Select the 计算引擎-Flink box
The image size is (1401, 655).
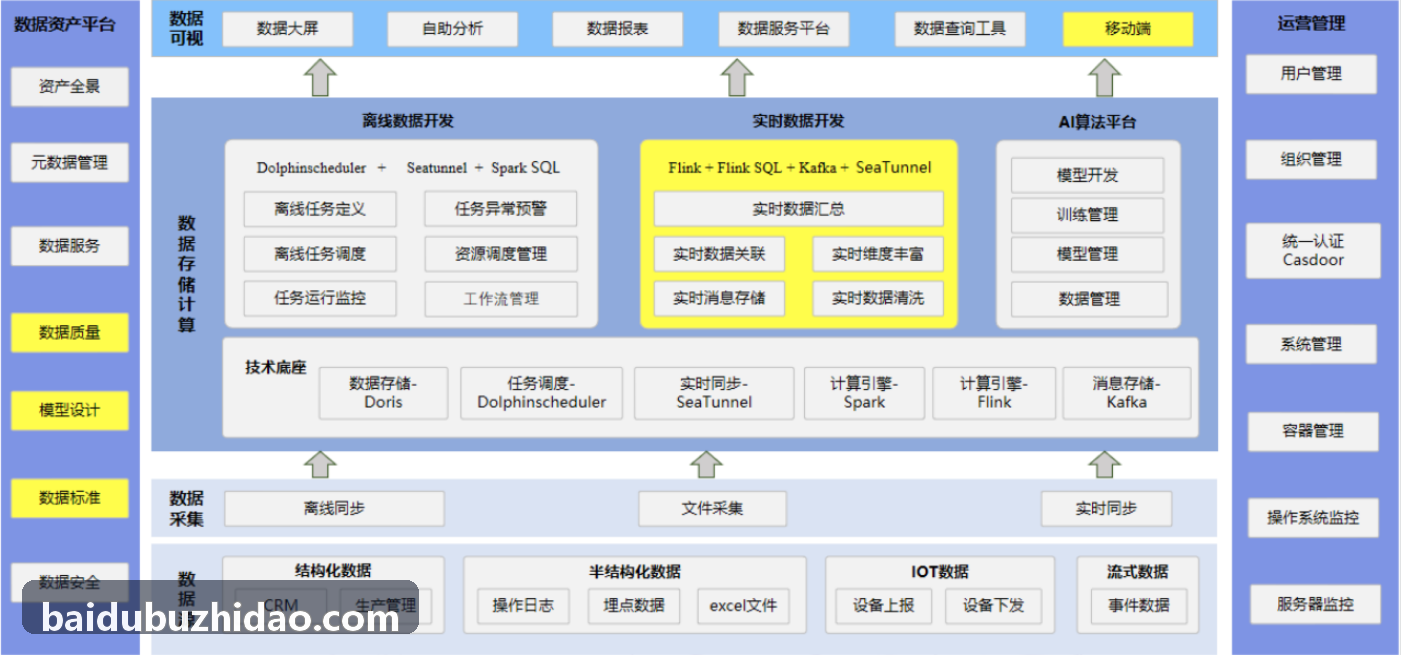994,393
